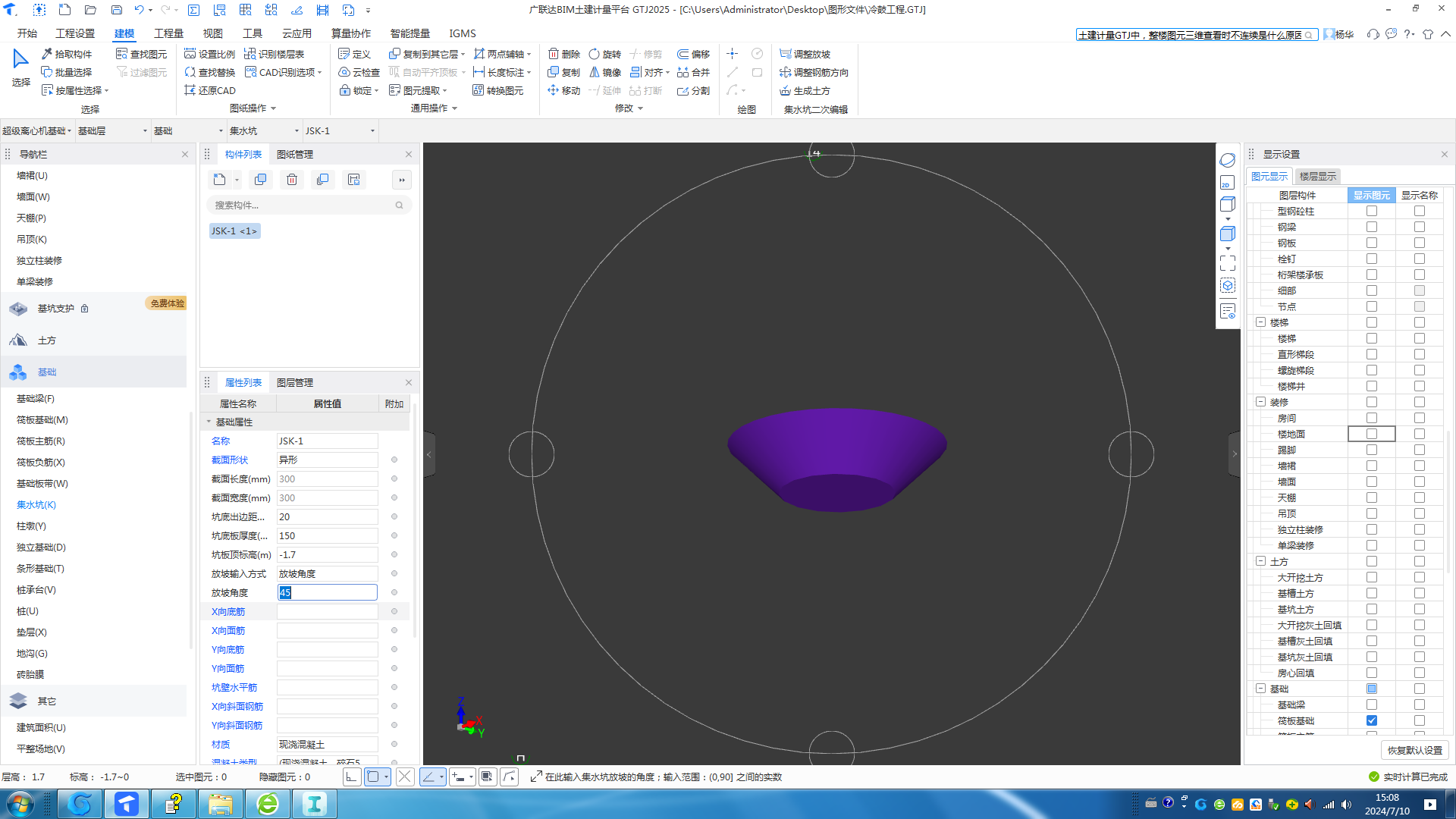Toggle 显示名称 checkbox for 基础梁
The width and height of the screenshot is (1456, 819).
[x=1420, y=704]
